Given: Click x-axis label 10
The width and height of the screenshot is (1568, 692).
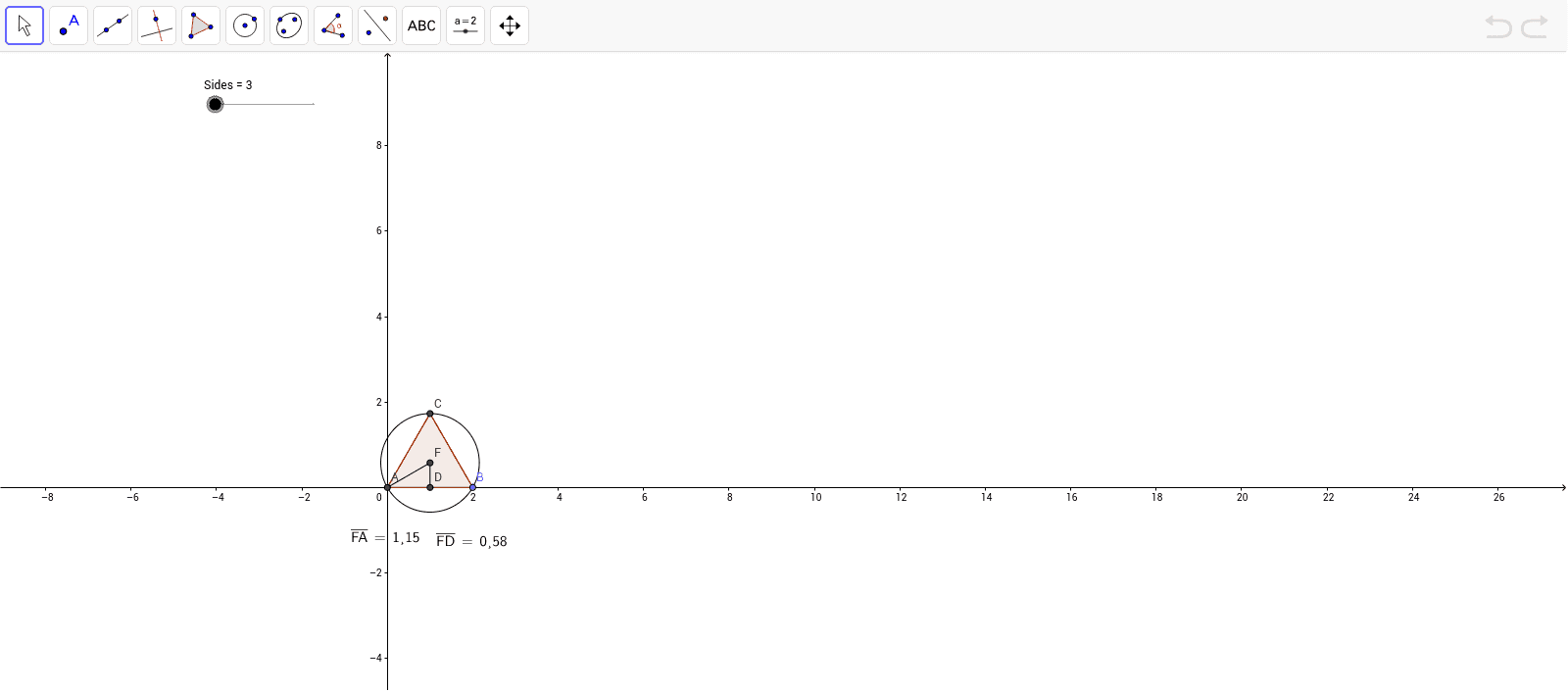Looking at the screenshot, I should 815,497.
